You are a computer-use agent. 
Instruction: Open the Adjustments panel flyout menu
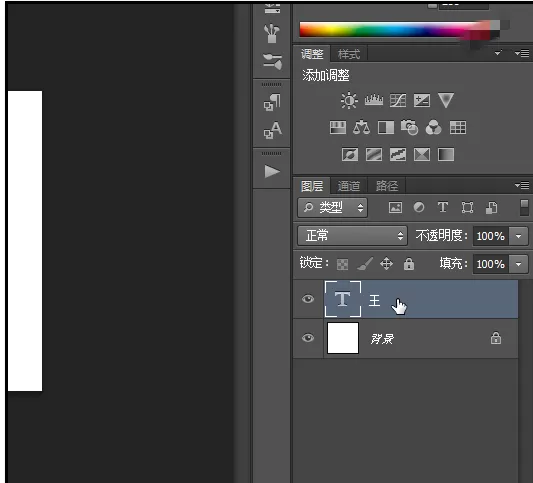522,53
